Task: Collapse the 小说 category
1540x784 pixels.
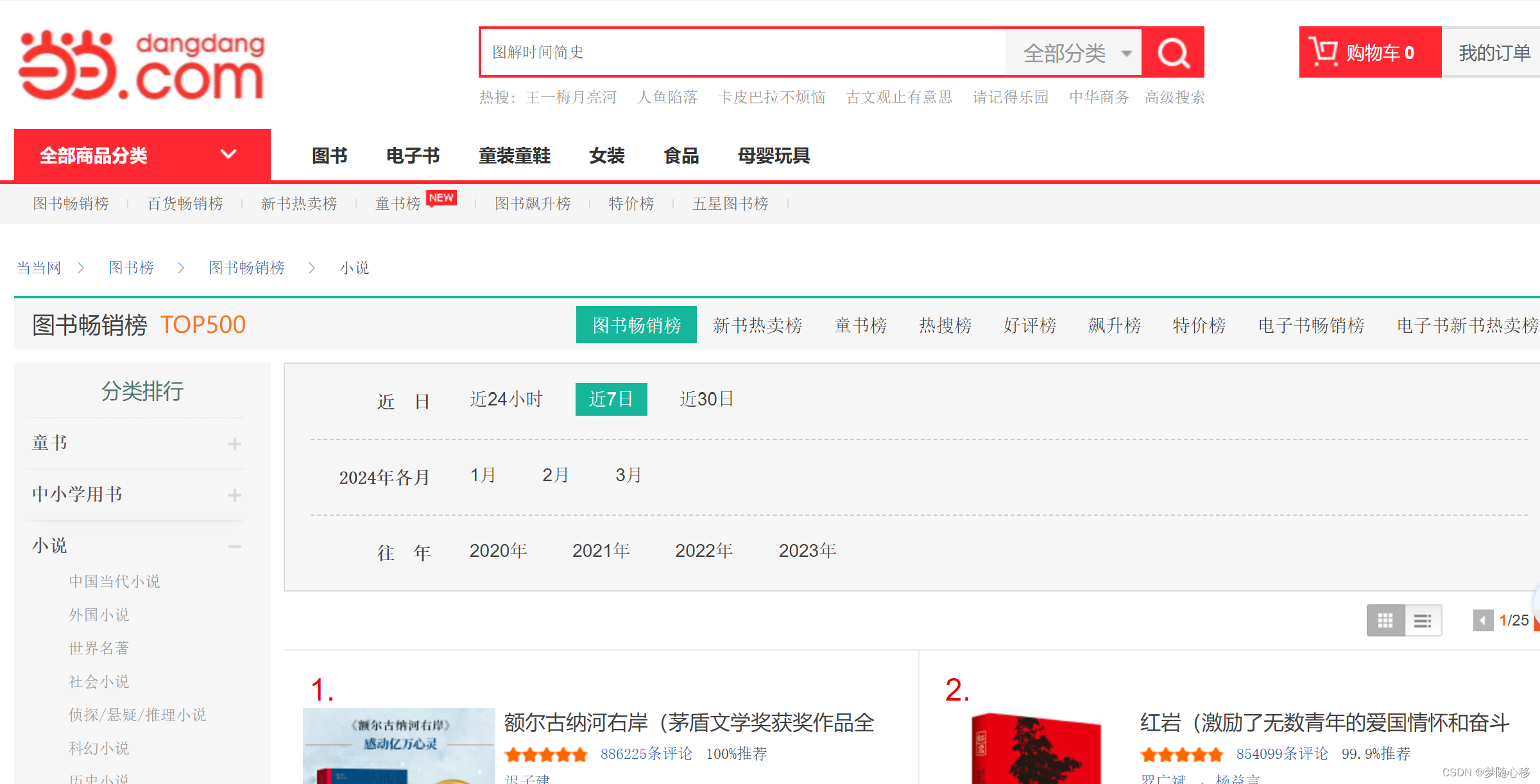Action: 234,547
